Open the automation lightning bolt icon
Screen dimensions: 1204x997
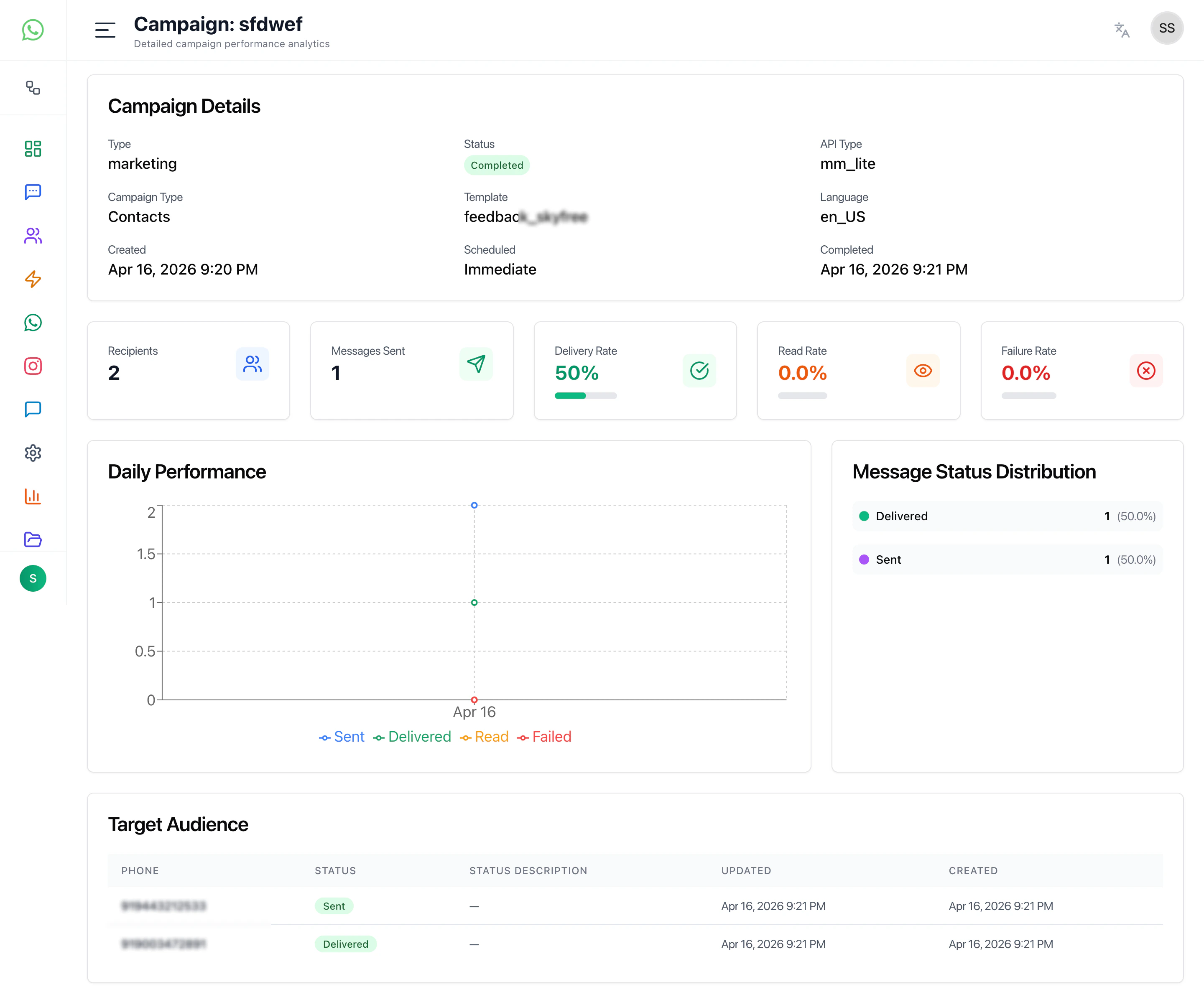click(x=33, y=279)
